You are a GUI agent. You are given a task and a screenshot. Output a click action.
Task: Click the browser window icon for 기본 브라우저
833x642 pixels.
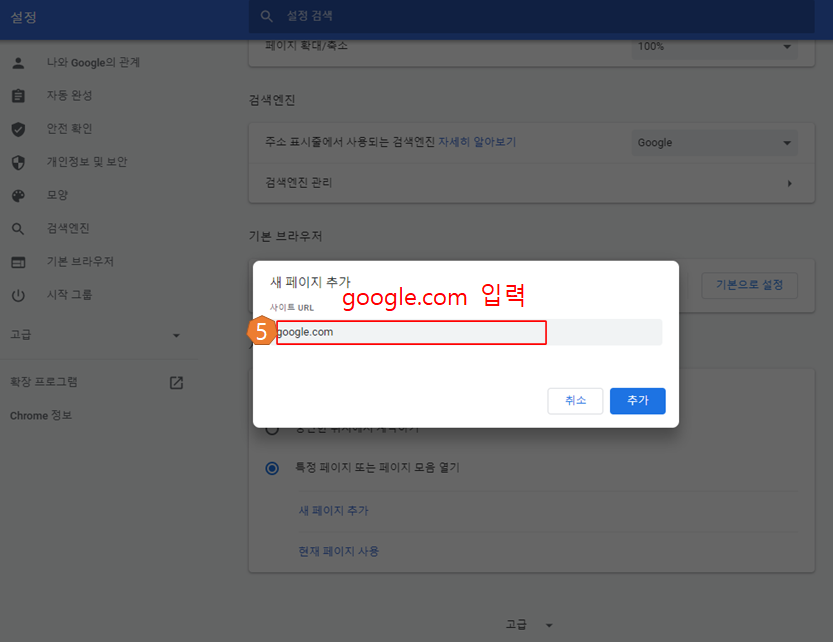click(x=18, y=263)
